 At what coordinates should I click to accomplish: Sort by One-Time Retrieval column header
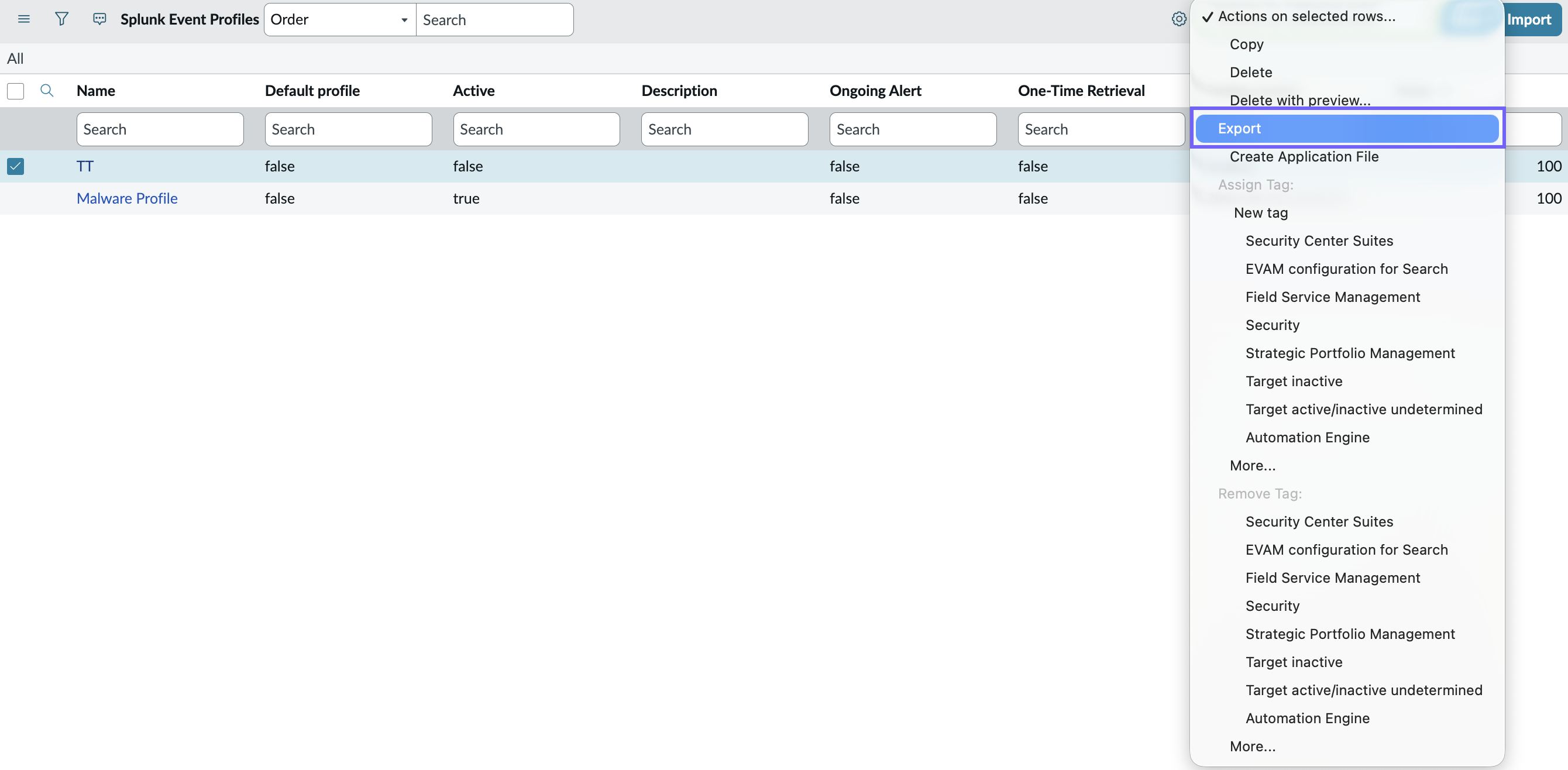(1081, 91)
